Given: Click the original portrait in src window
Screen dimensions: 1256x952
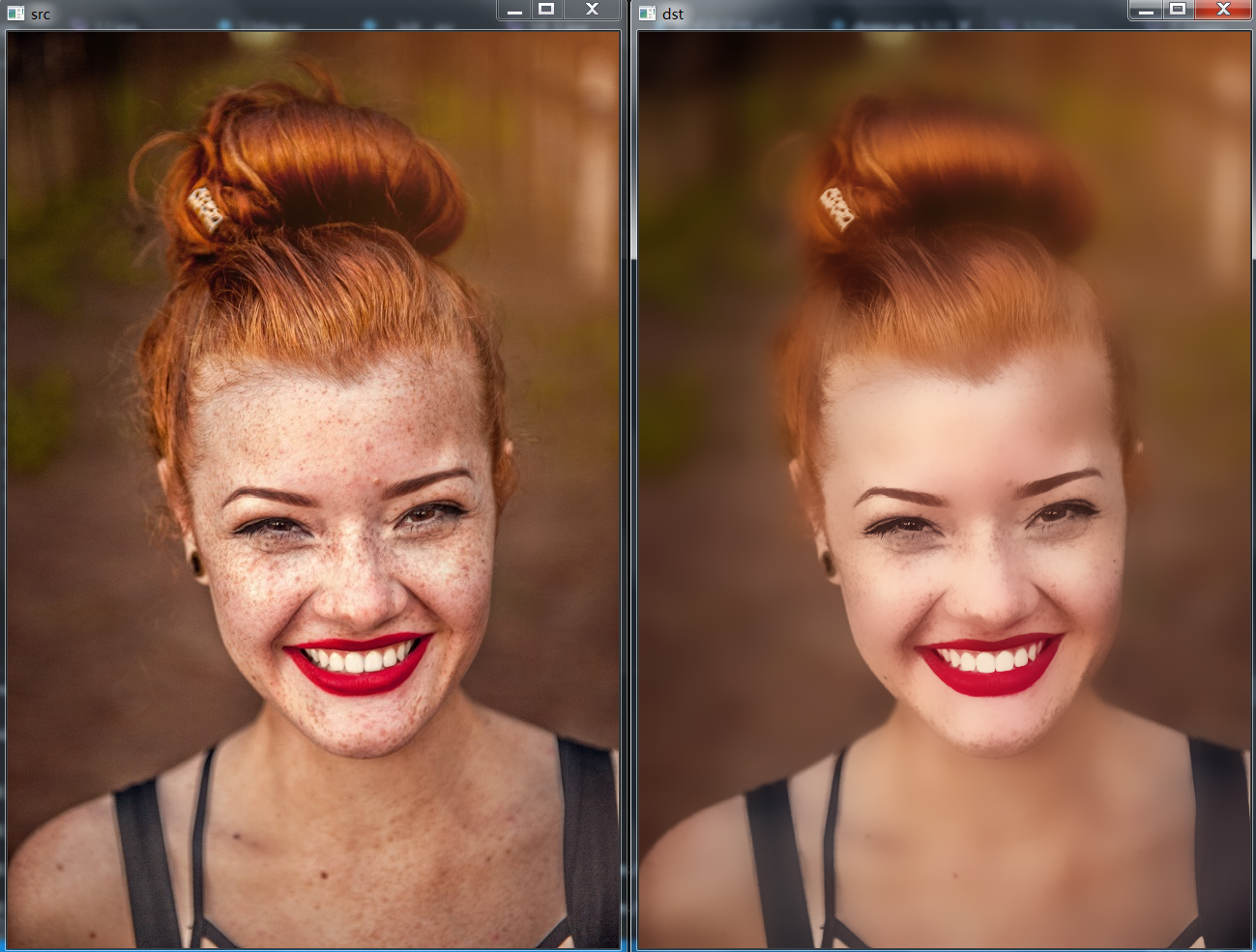Looking at the screenshot, I should (x=313, y=489).
